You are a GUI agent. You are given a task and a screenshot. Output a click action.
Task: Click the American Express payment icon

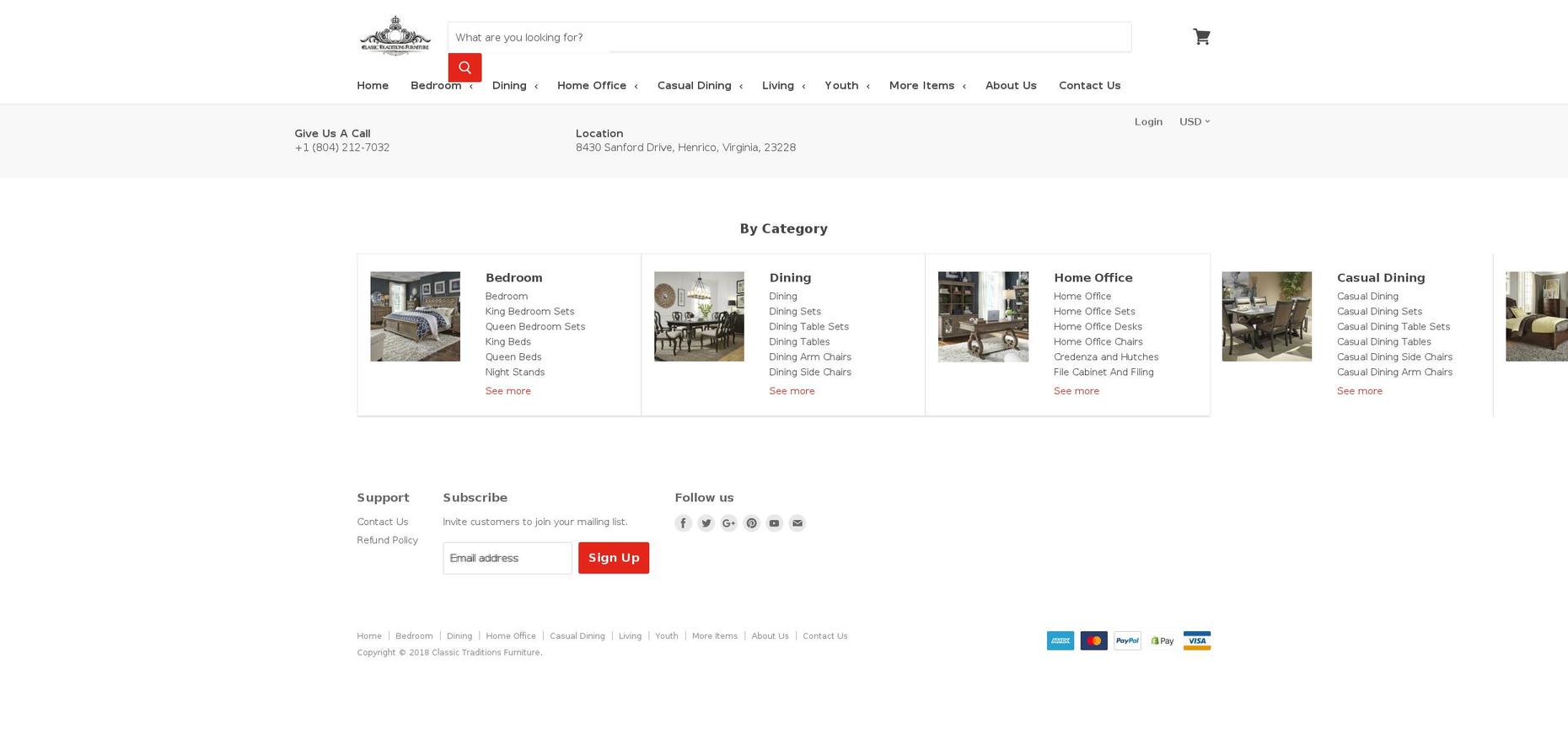1061,640
